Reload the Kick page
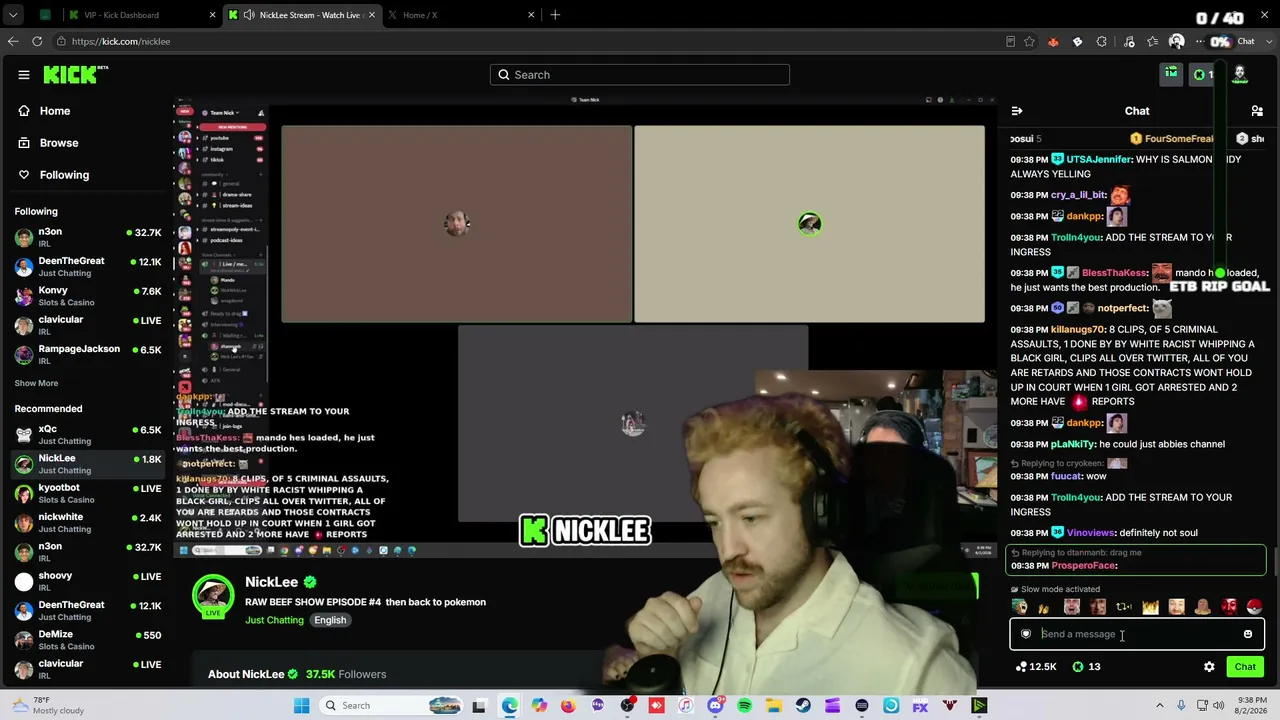 tap(37, 41)
